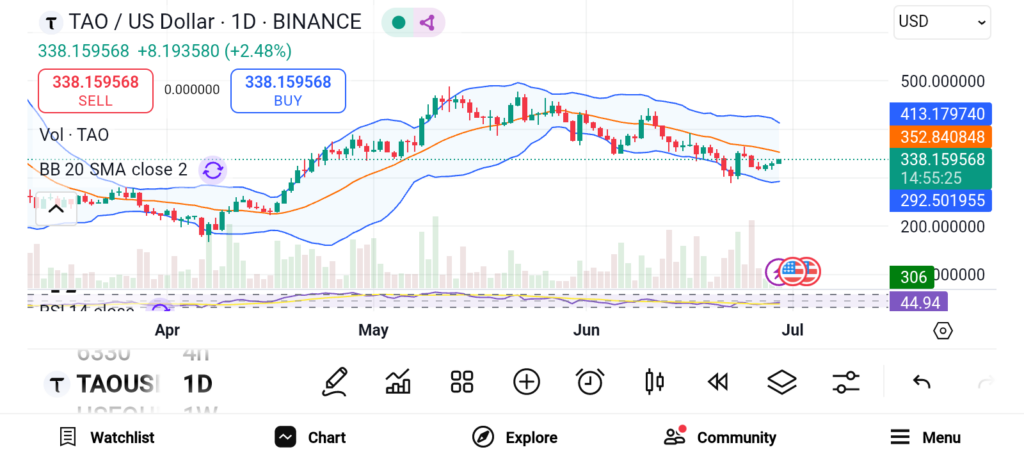Open the hexagon axis settings icon
Image resolution: width=1024 pixels, height=461 pixels.
point(942,330)
